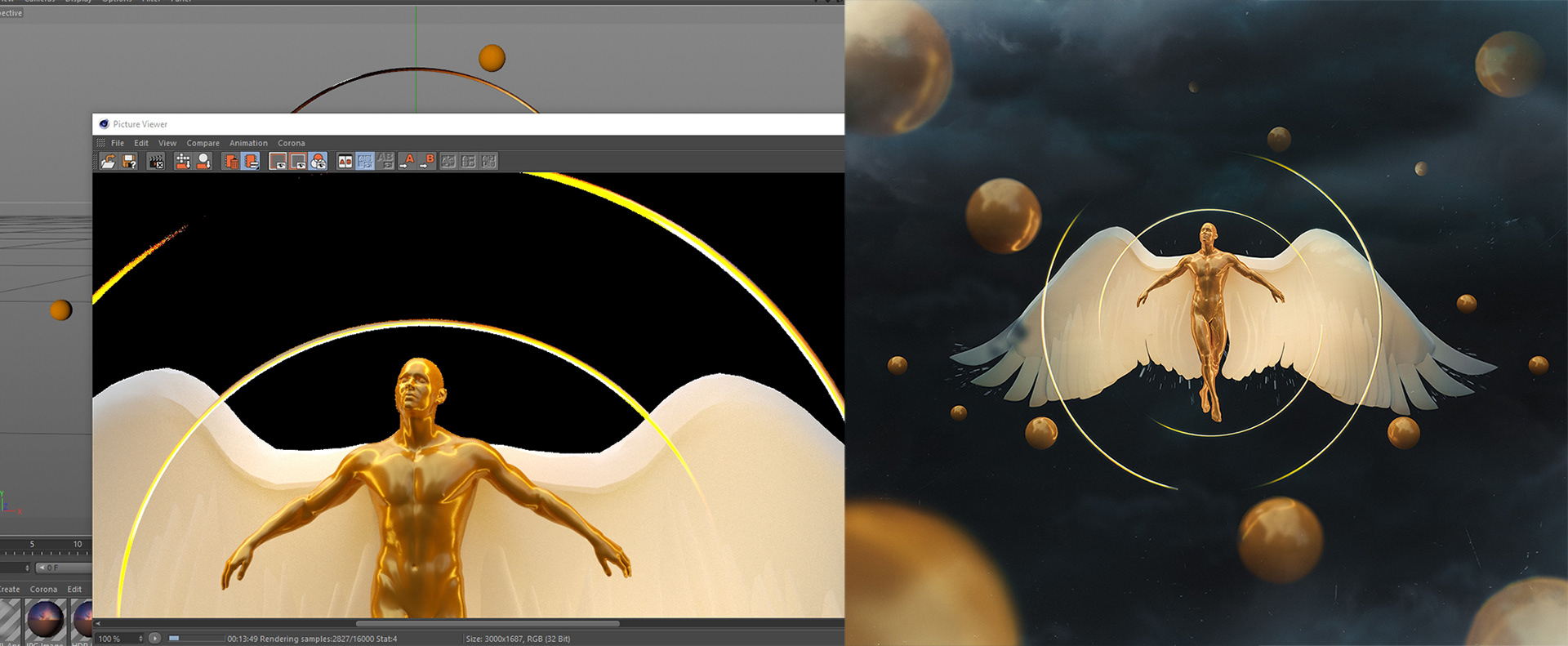Select the upper orange sphere in viewport
Image resolution: width=1568 pixels, height=646 pixels.
click(492, 58)
